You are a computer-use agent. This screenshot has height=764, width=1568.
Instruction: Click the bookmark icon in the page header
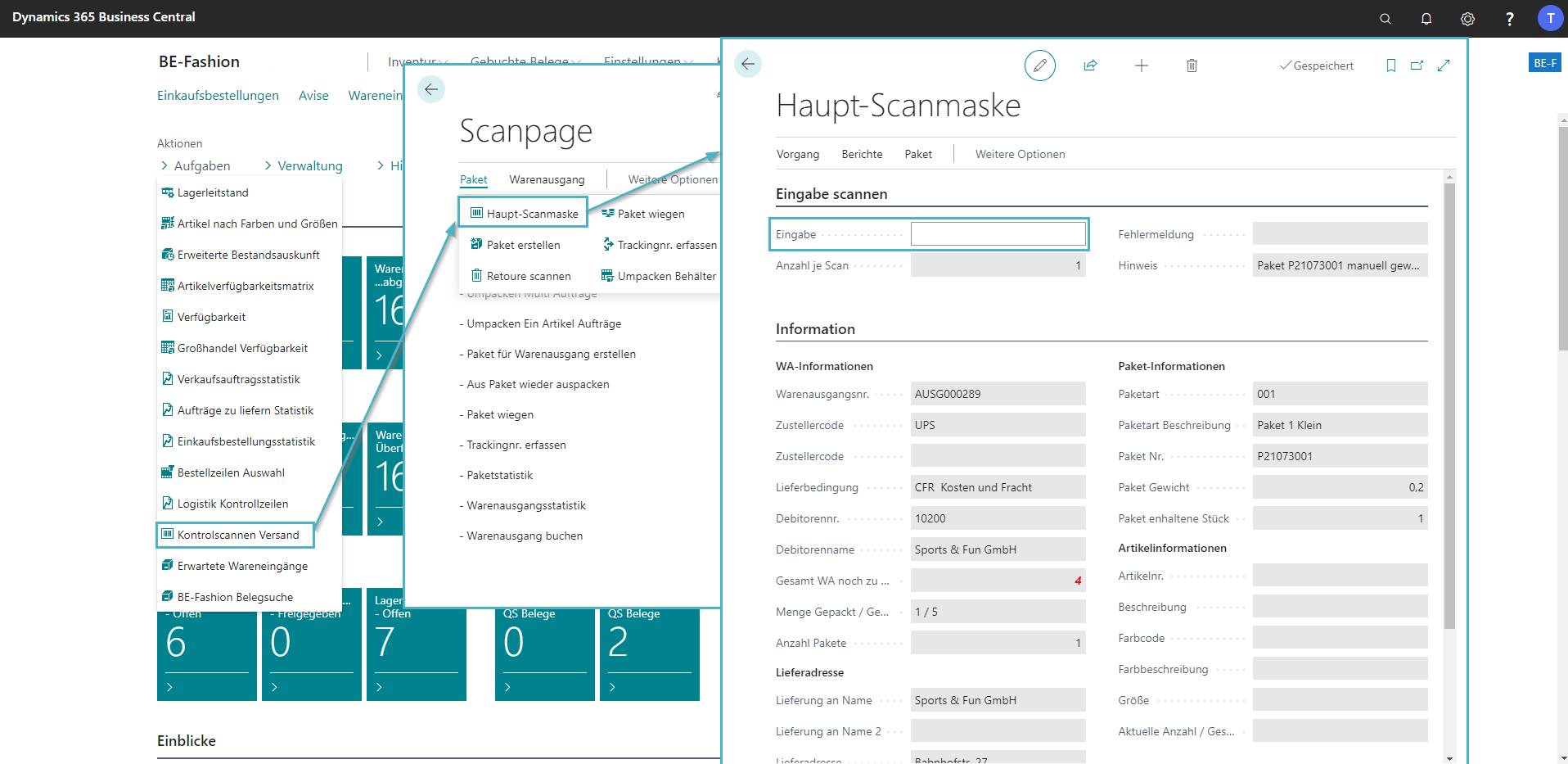(1390, 66)
